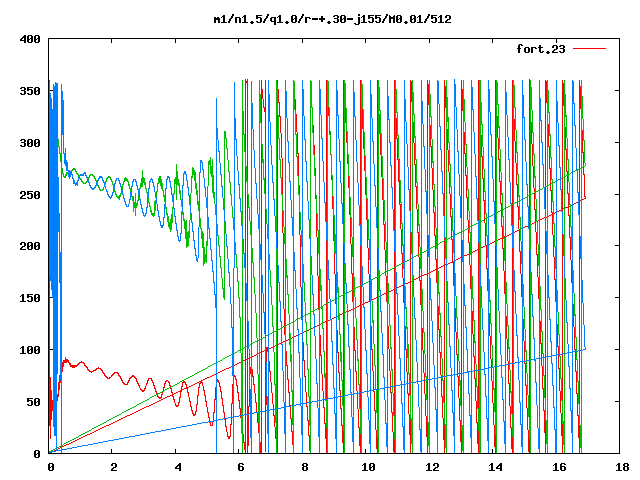Screen dimensions: 640x480
Task: Click the plot title m1/n1.5/q1.0/r-+.30-j155/M0.01/512
Action: 333,19
